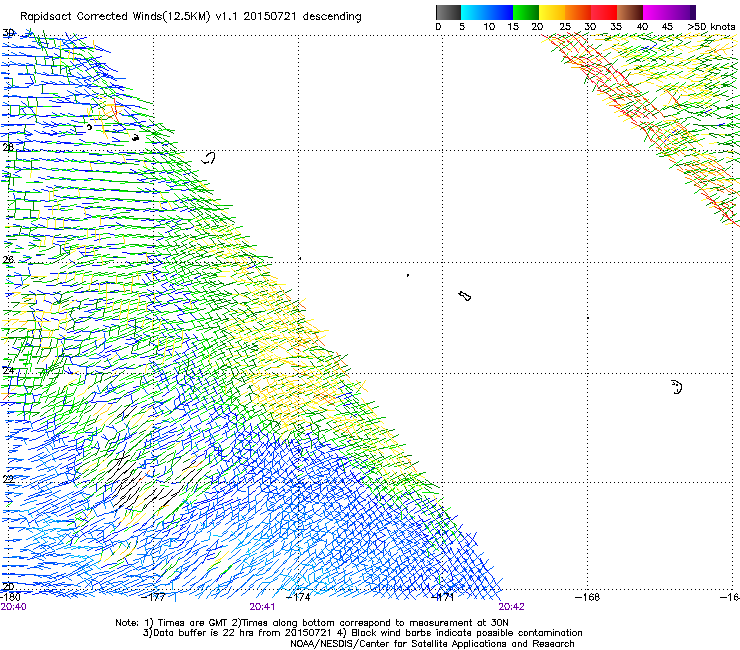Click the 'Times are GMT' note line

pyautogui.click(x=312, y=623)
